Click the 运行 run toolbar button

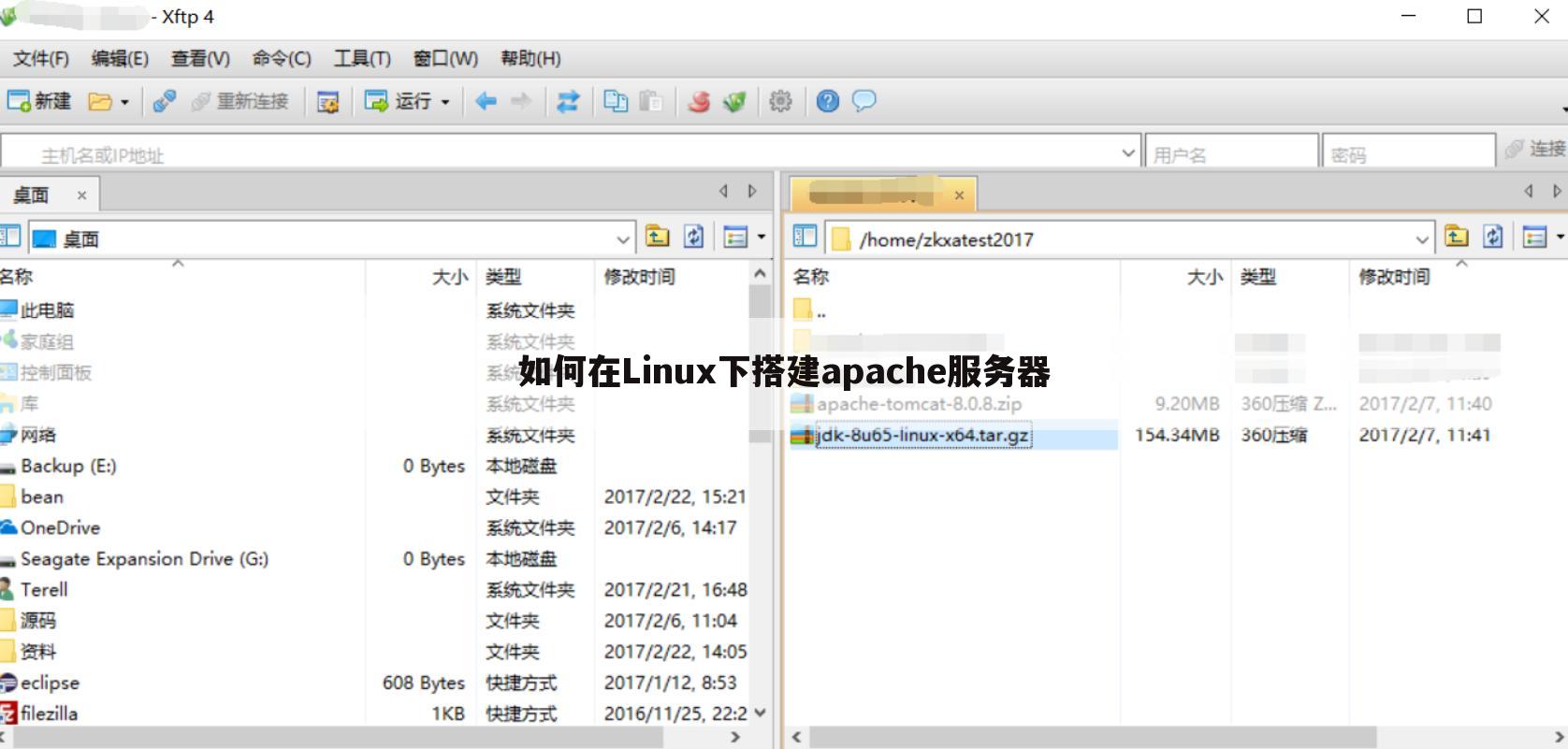pyautogui.click(x=398, y=101)
